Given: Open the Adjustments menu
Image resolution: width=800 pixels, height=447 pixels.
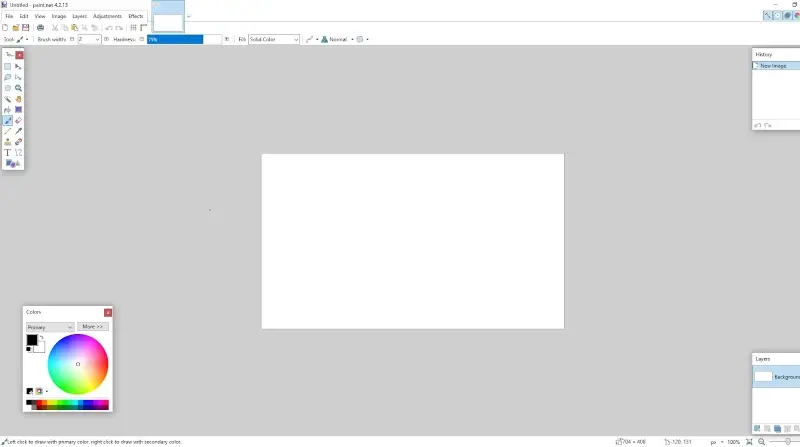Looking at the screenshot, I should coord(107,16).
